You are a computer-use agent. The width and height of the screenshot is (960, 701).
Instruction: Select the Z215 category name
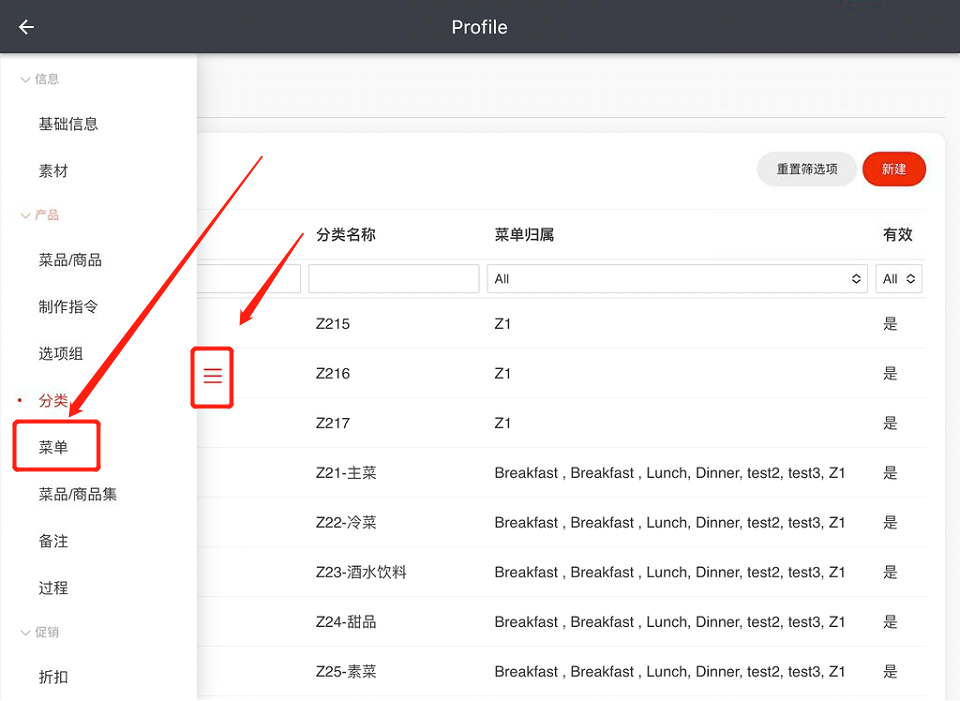tap(333, 324)
